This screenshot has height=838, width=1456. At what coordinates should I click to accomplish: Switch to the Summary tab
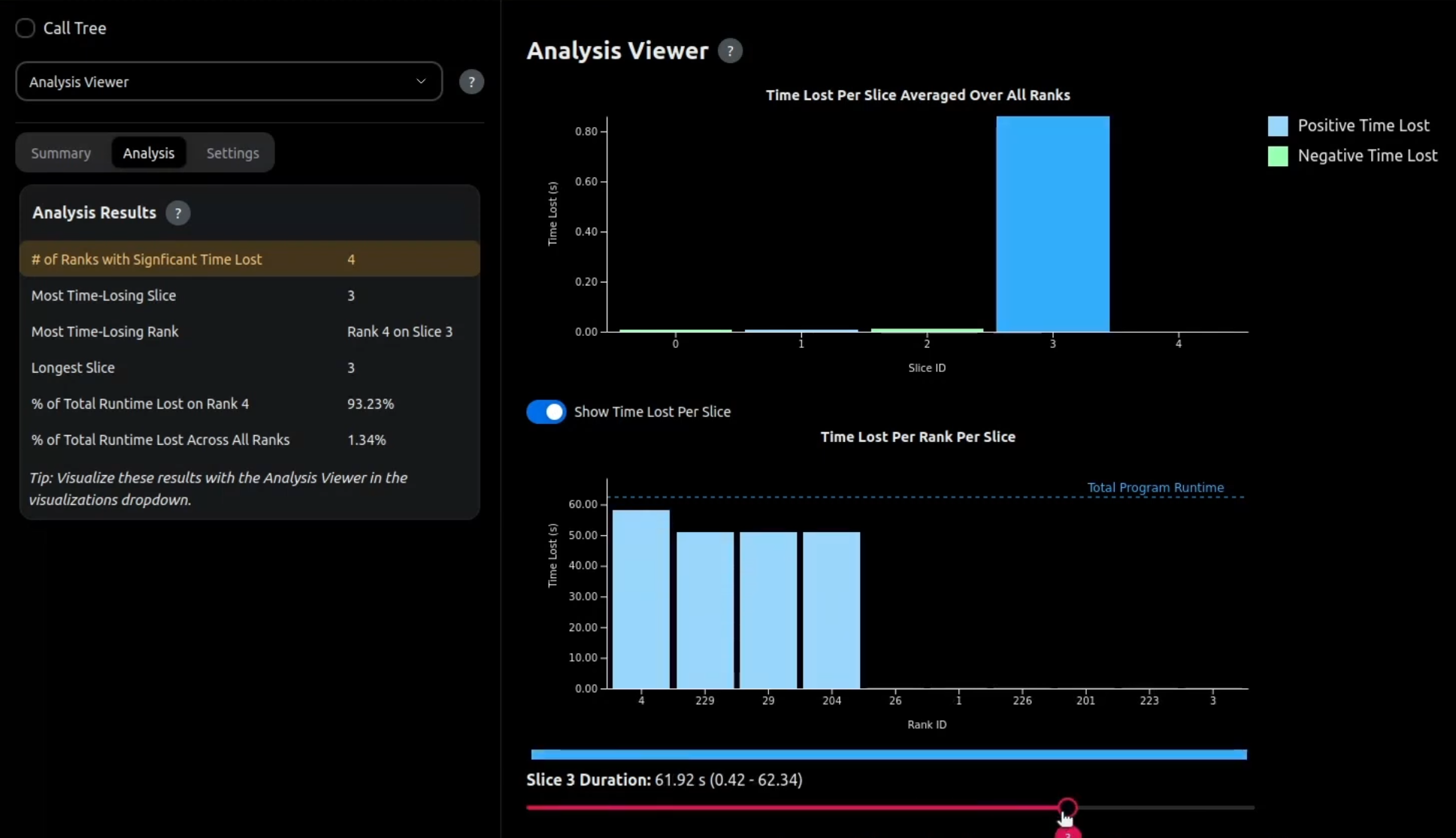[x=61, y=153]
